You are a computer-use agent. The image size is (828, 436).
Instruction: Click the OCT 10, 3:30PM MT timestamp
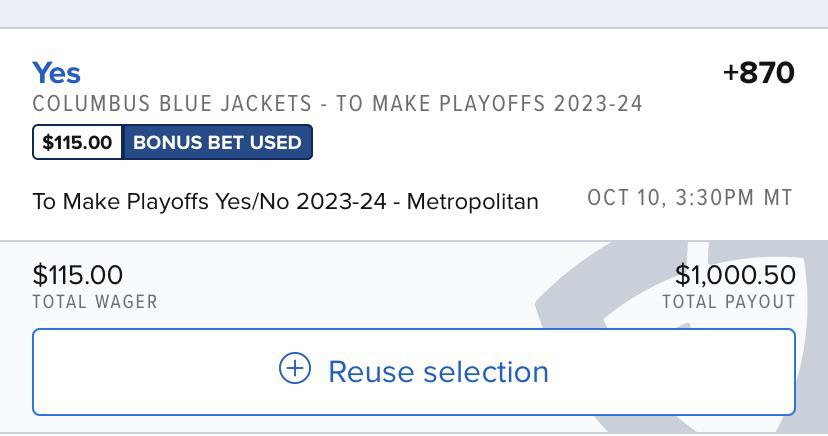(x=690, y=198)
